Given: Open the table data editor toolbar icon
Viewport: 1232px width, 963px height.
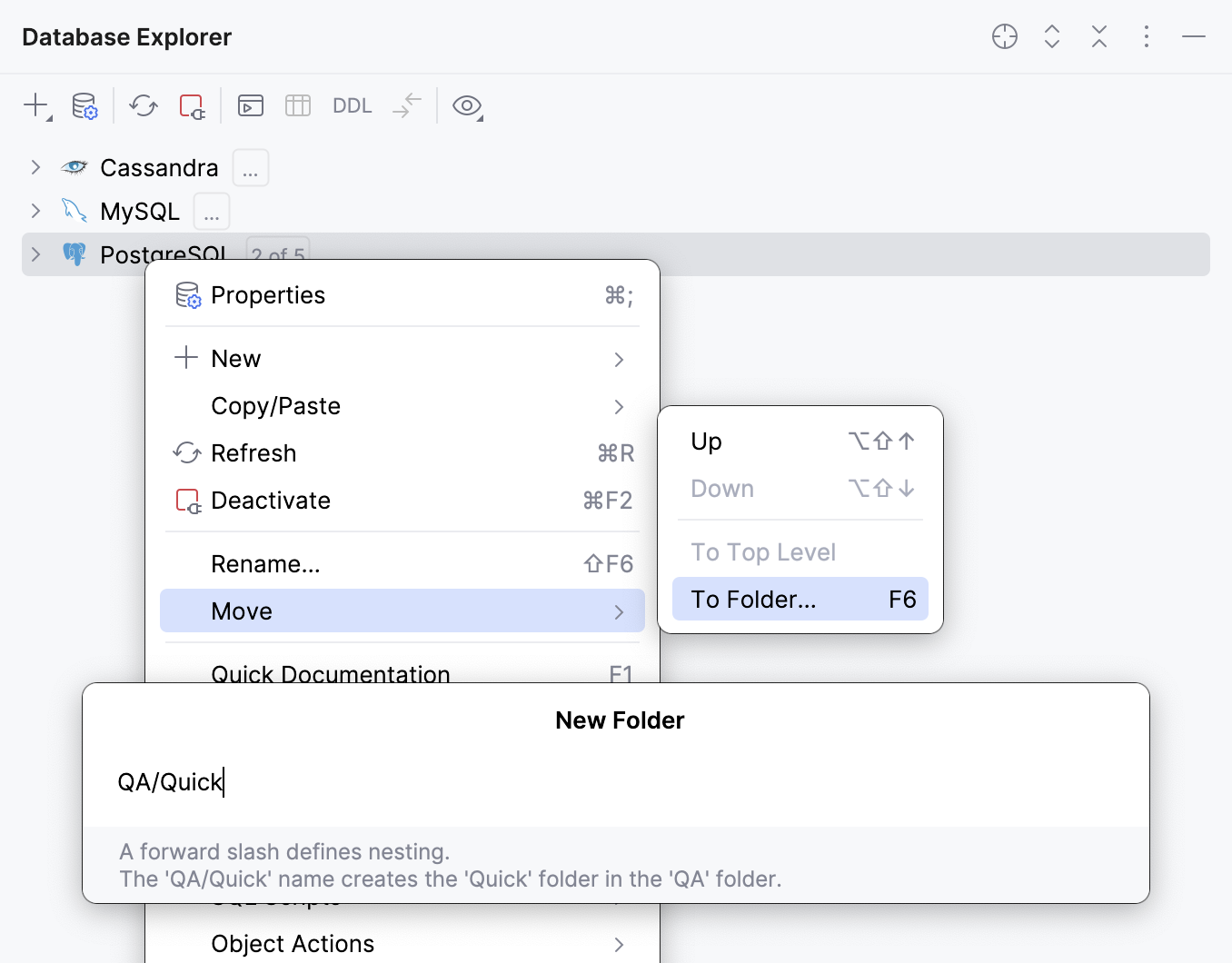Looking at the screenshot, I should tap(297, 105).
